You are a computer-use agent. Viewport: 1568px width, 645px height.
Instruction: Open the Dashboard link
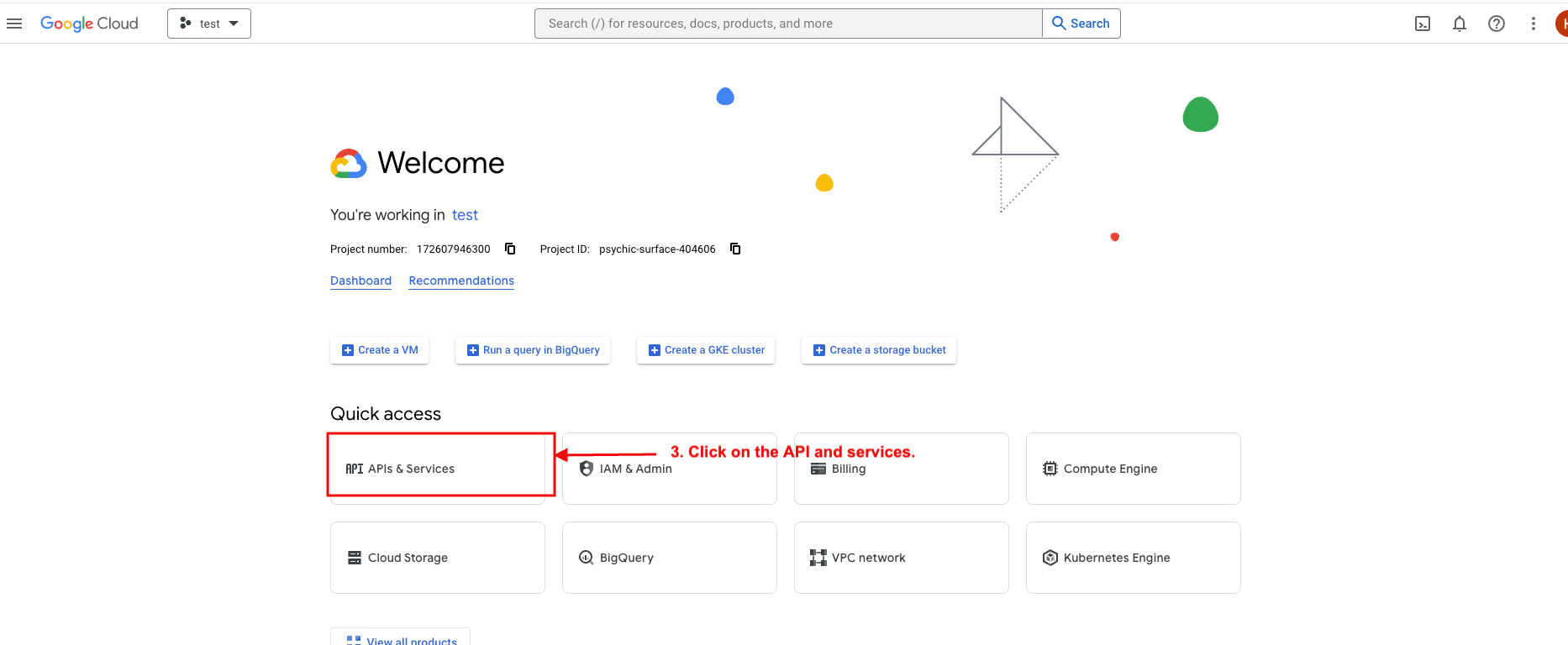pyautogui.click(x=360, y=281)
